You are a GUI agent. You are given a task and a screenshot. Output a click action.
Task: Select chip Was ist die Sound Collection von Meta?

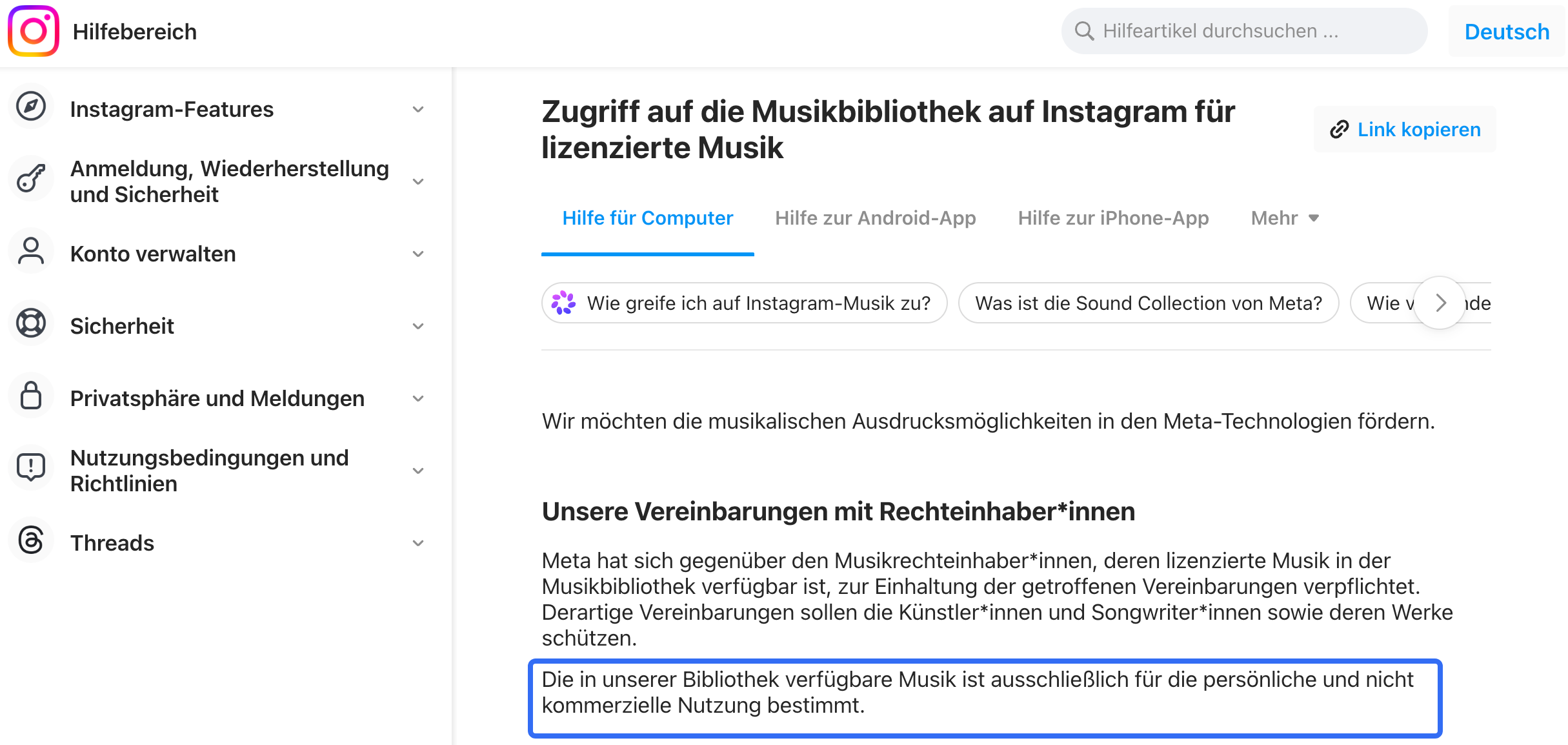coord(1149,303)
